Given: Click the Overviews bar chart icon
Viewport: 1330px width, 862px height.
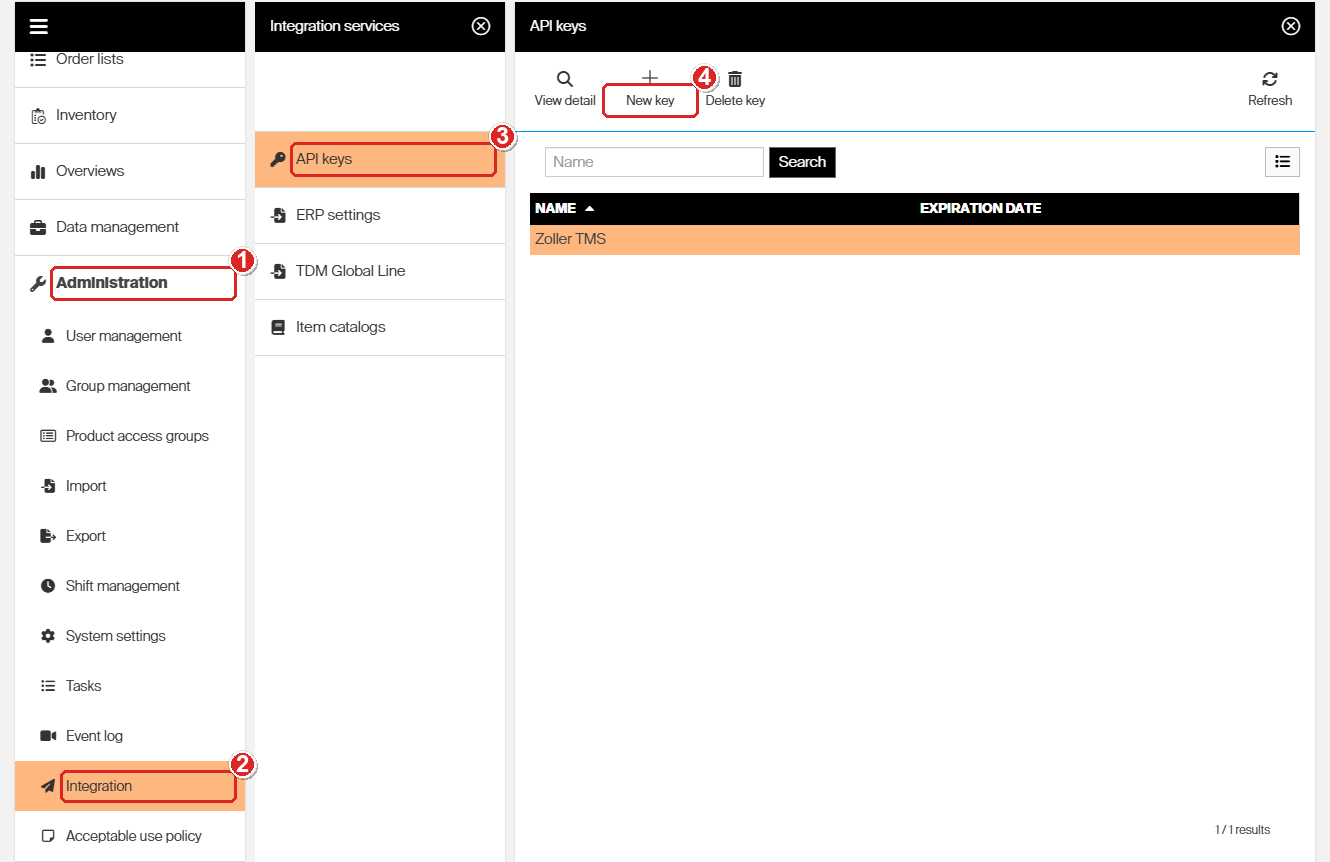Looking at the screenshot, I should tap(38, 171).
